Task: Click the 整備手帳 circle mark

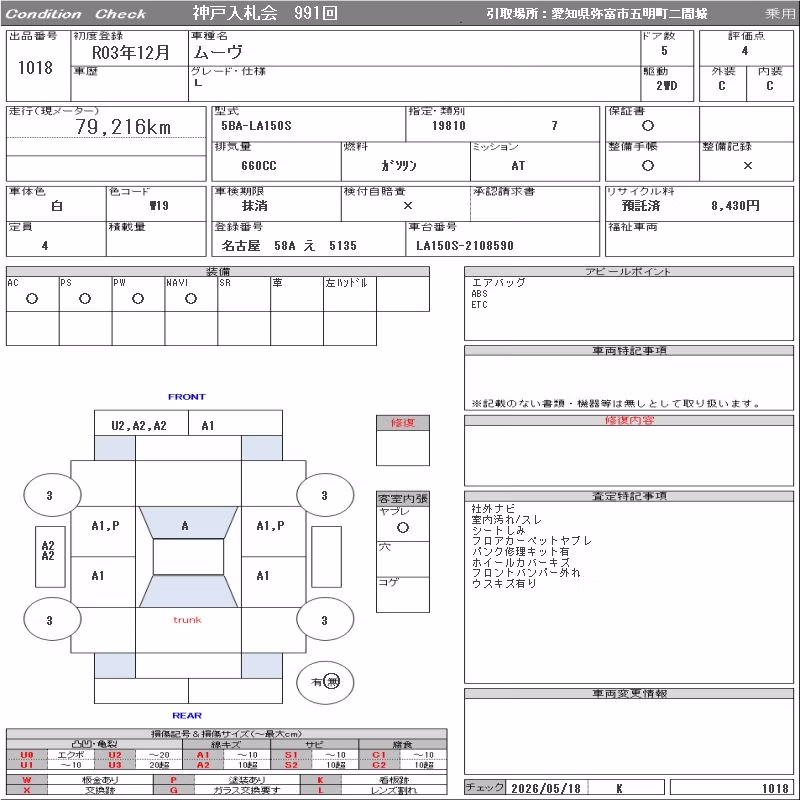Action: point(647,165)
